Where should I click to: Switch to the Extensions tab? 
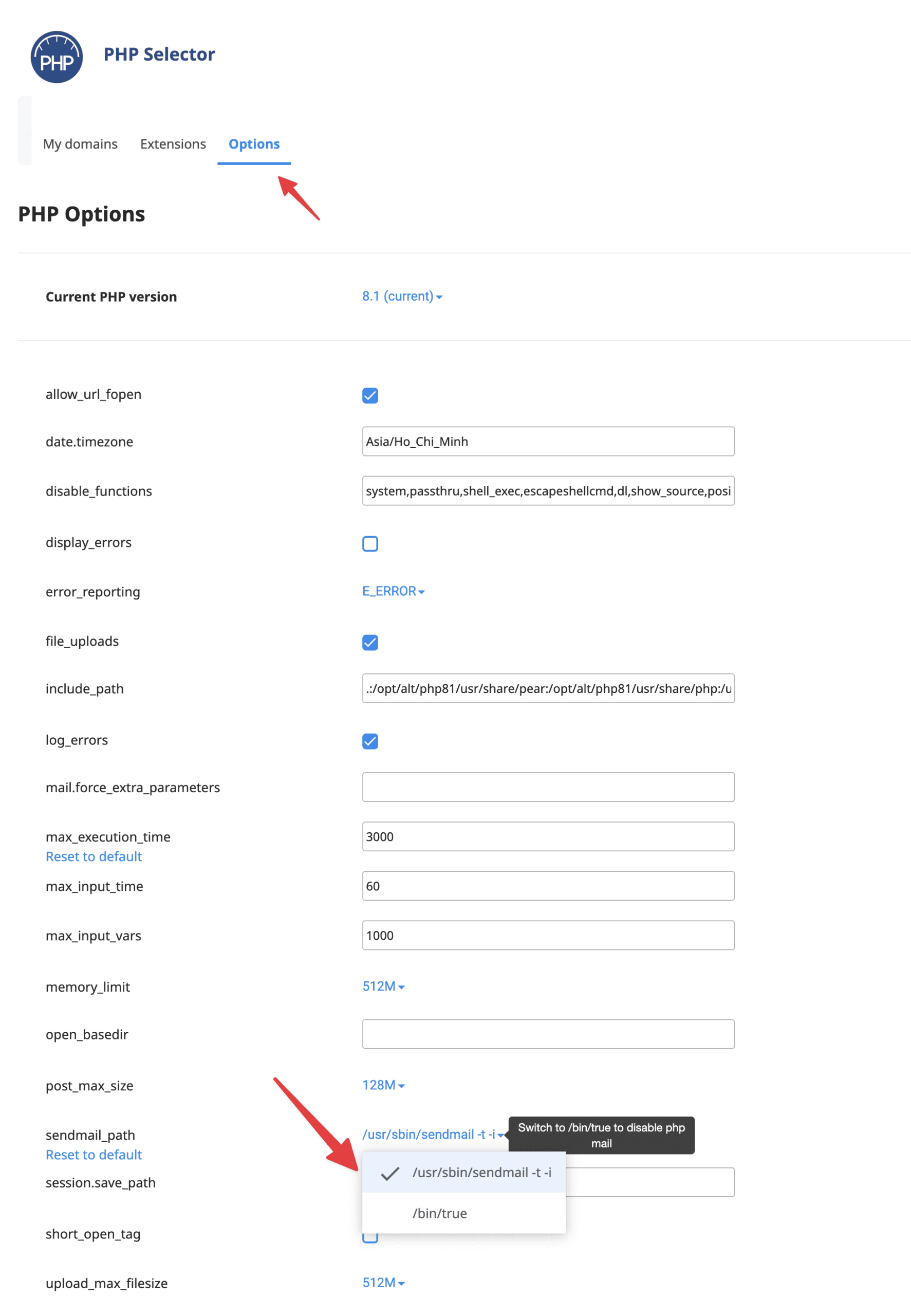(x=173, y=144)
